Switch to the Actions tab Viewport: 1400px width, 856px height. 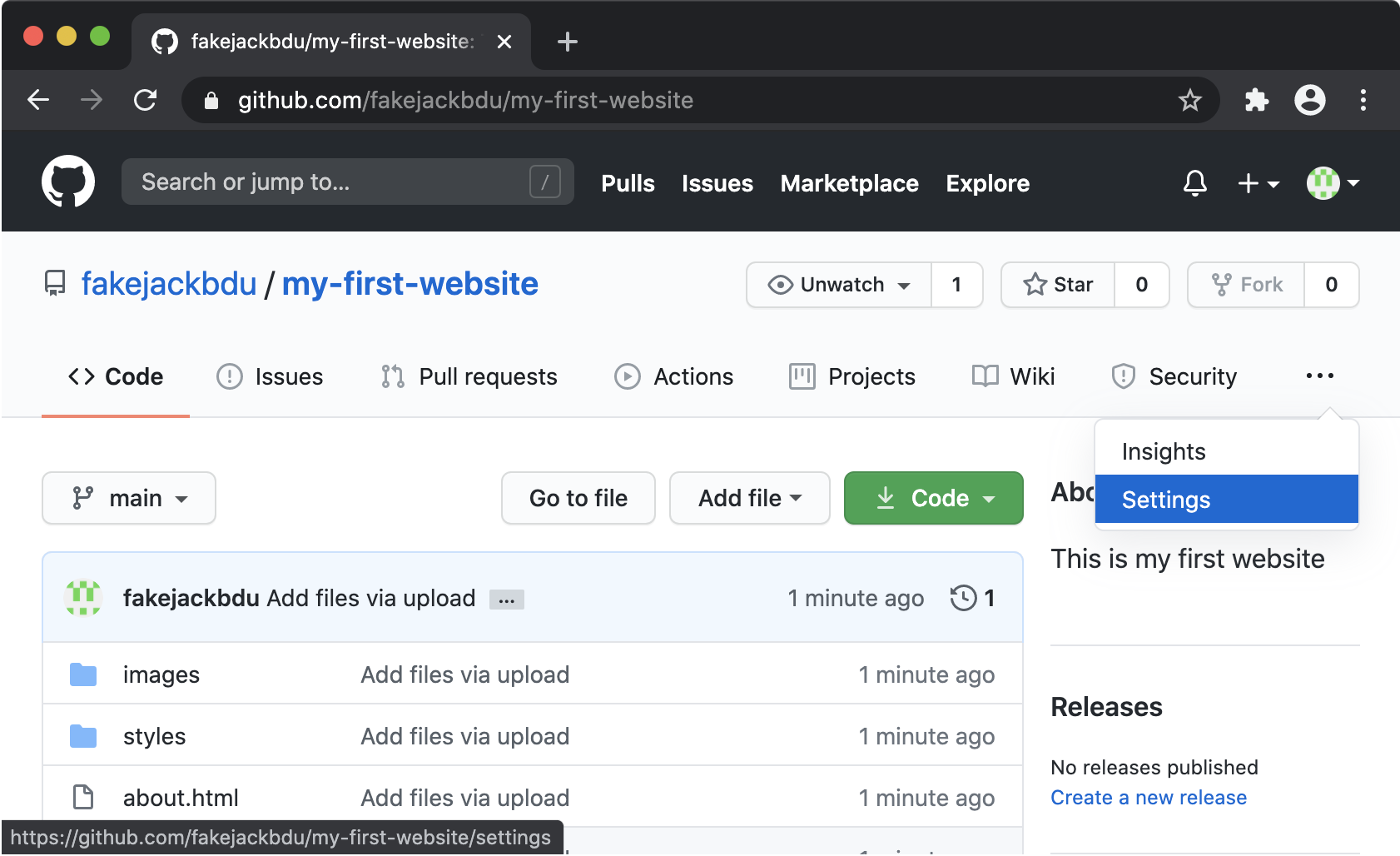673,376
